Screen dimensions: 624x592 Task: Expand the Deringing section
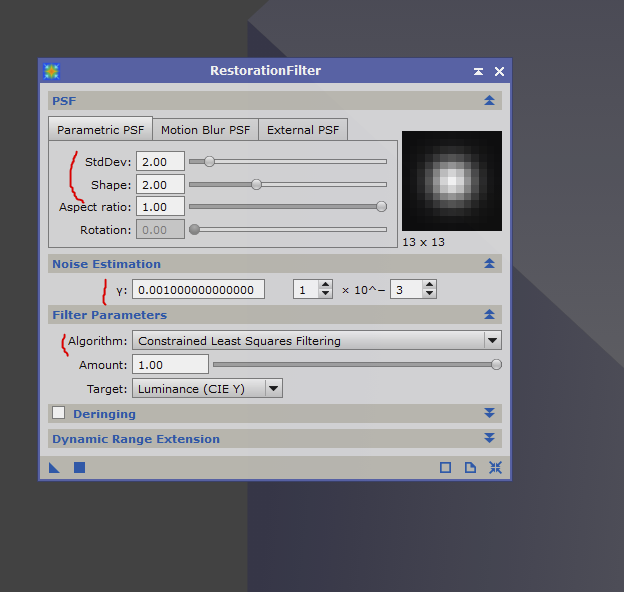tap(489, 413)
